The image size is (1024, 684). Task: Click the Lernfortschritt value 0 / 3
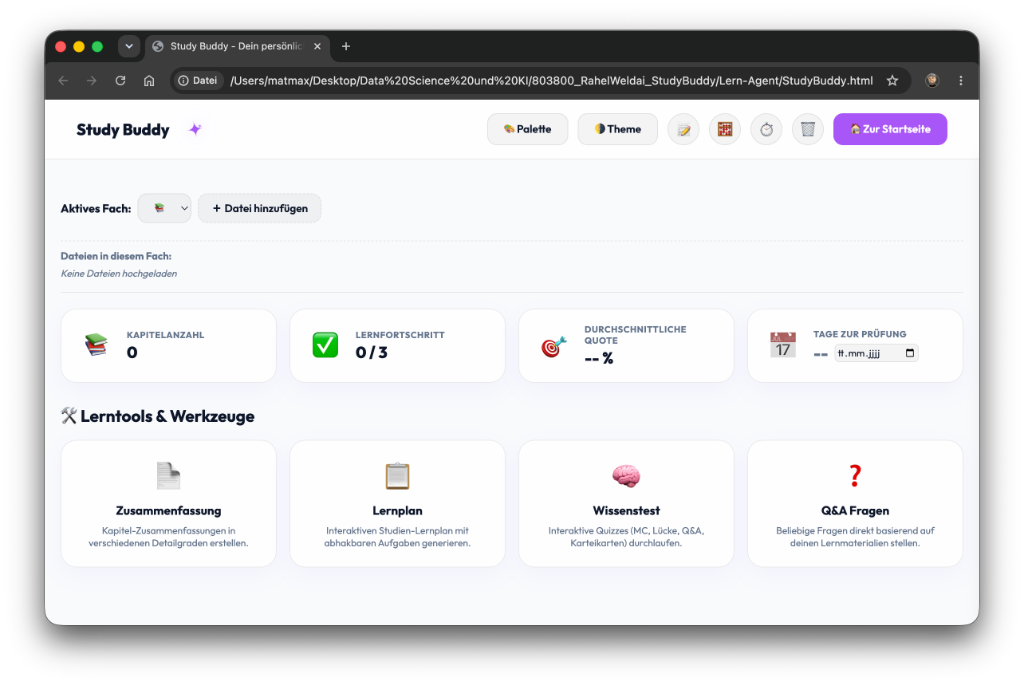point(371,353)
